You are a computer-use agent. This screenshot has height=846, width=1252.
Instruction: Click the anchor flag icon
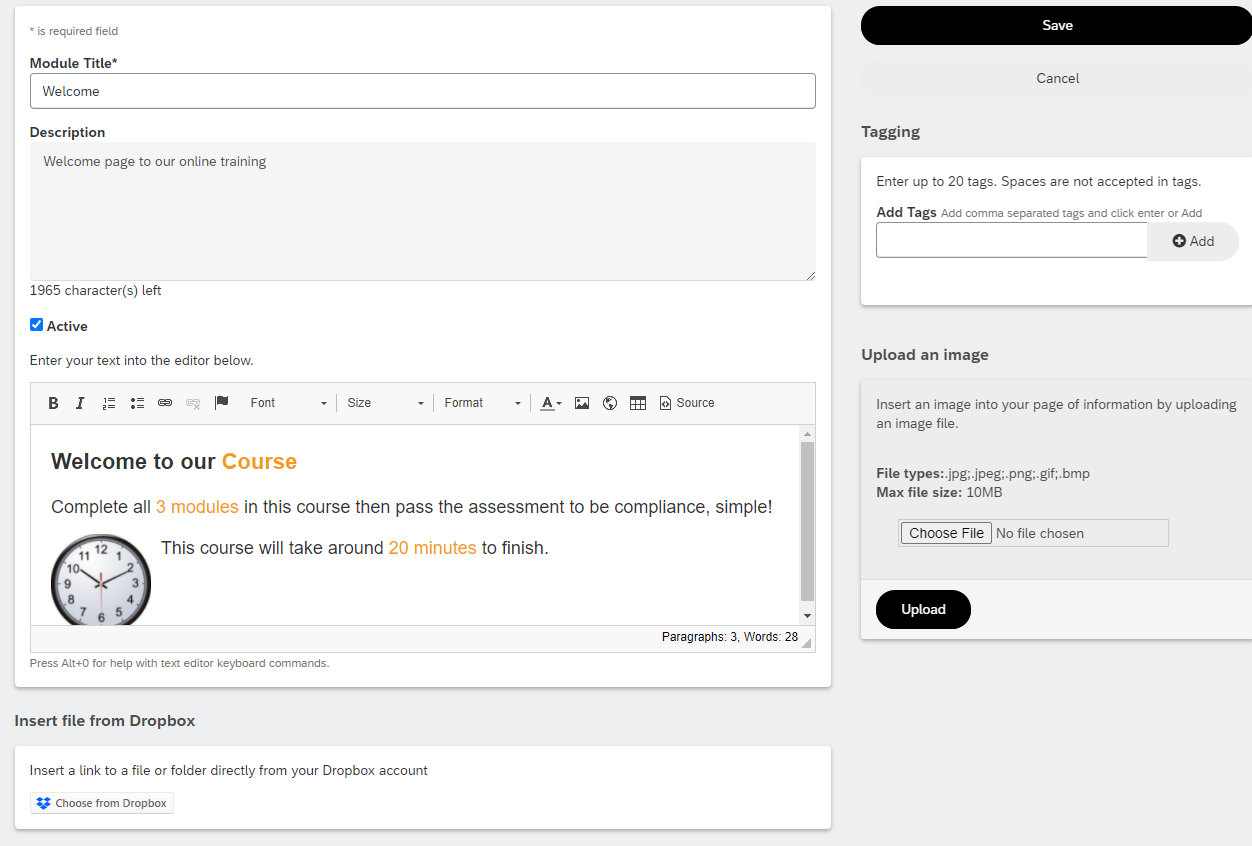(222, 403)
